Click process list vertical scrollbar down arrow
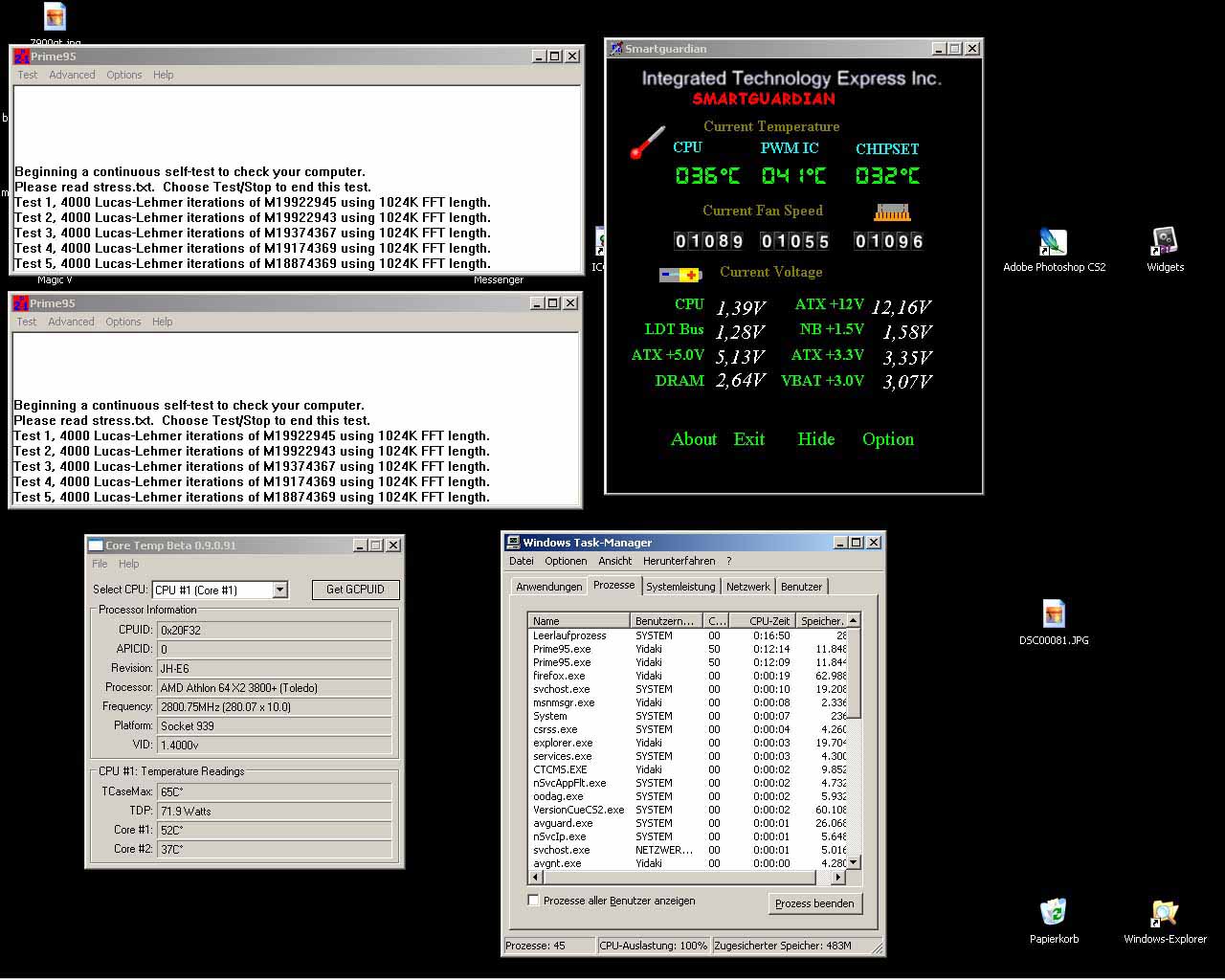Image resolution: width=1225 pixels, height=980 pixels. [x=854, y=862]
